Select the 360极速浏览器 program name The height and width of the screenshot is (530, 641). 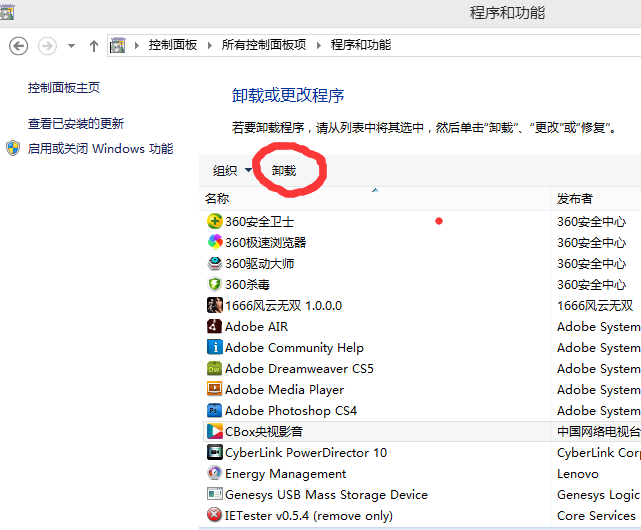click(x=266, y=243)
